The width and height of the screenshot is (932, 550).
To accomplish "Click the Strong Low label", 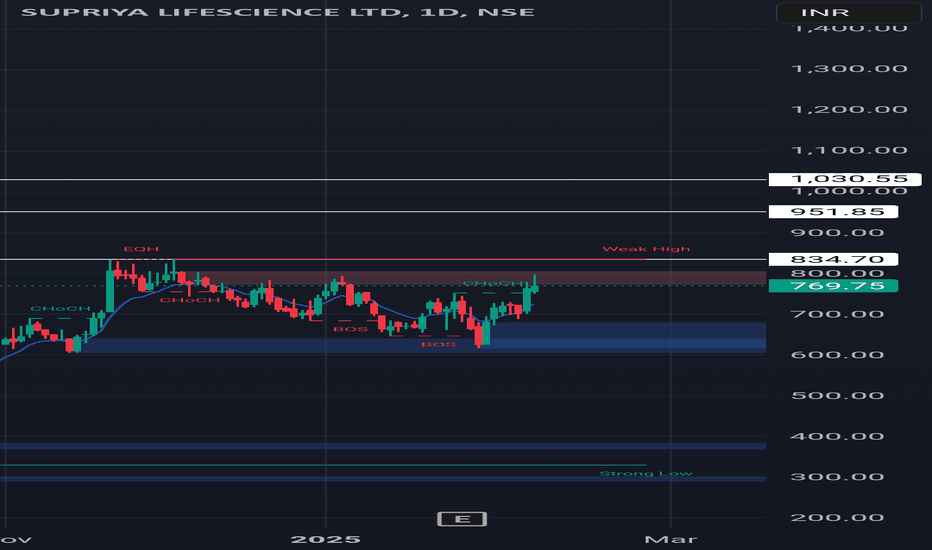I will click(x=646, y=473).
